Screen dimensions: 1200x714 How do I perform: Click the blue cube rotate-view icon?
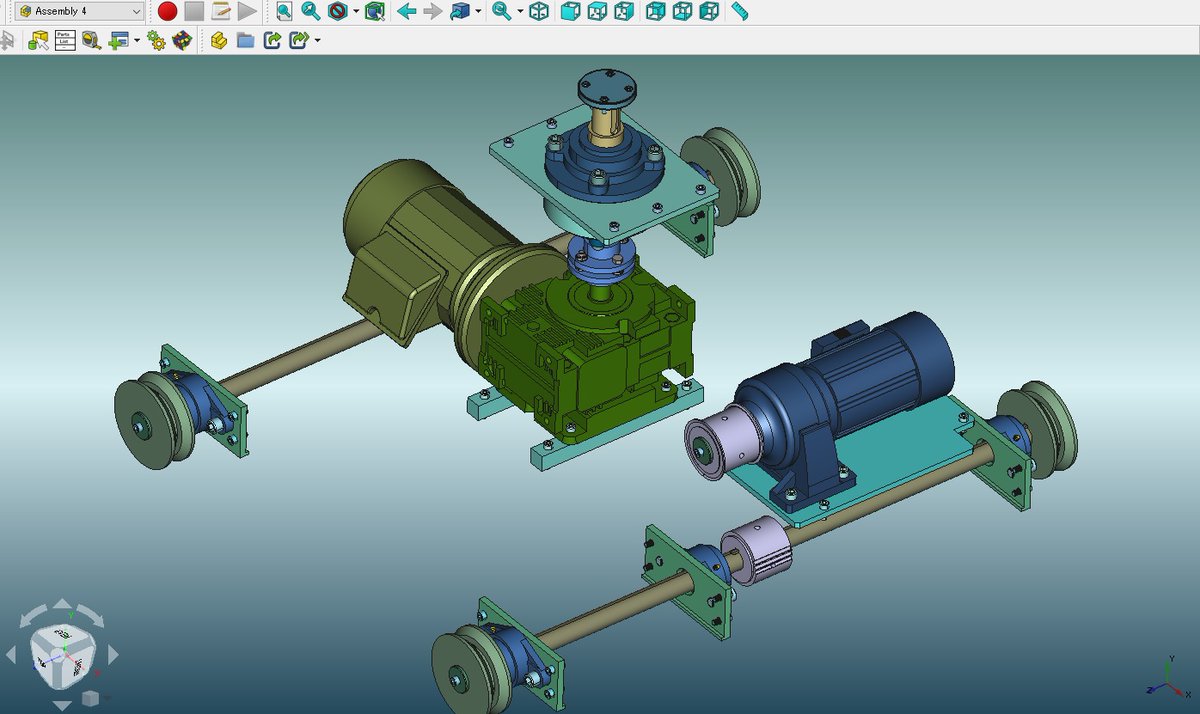[460, 12]
